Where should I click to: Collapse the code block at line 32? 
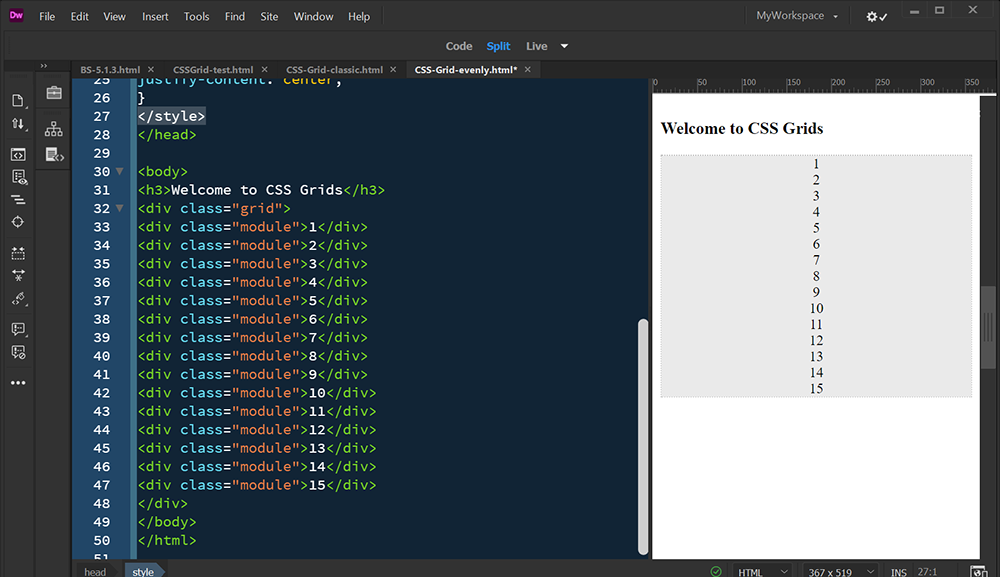[119, 208]
